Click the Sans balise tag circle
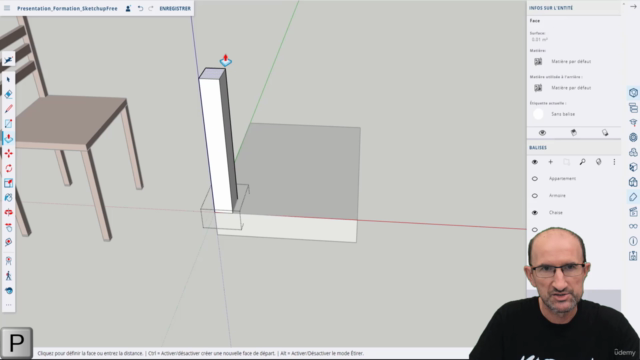Viewport: 640px width, 360px height. point(538,114)
